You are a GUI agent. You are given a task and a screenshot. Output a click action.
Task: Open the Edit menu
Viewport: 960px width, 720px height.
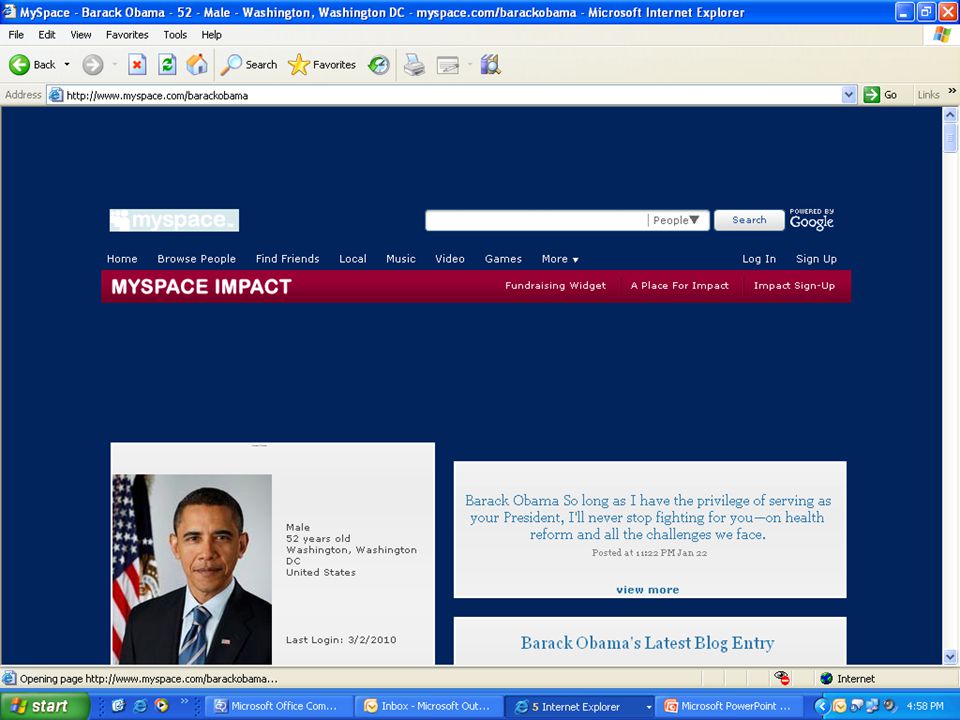(47, 35)
